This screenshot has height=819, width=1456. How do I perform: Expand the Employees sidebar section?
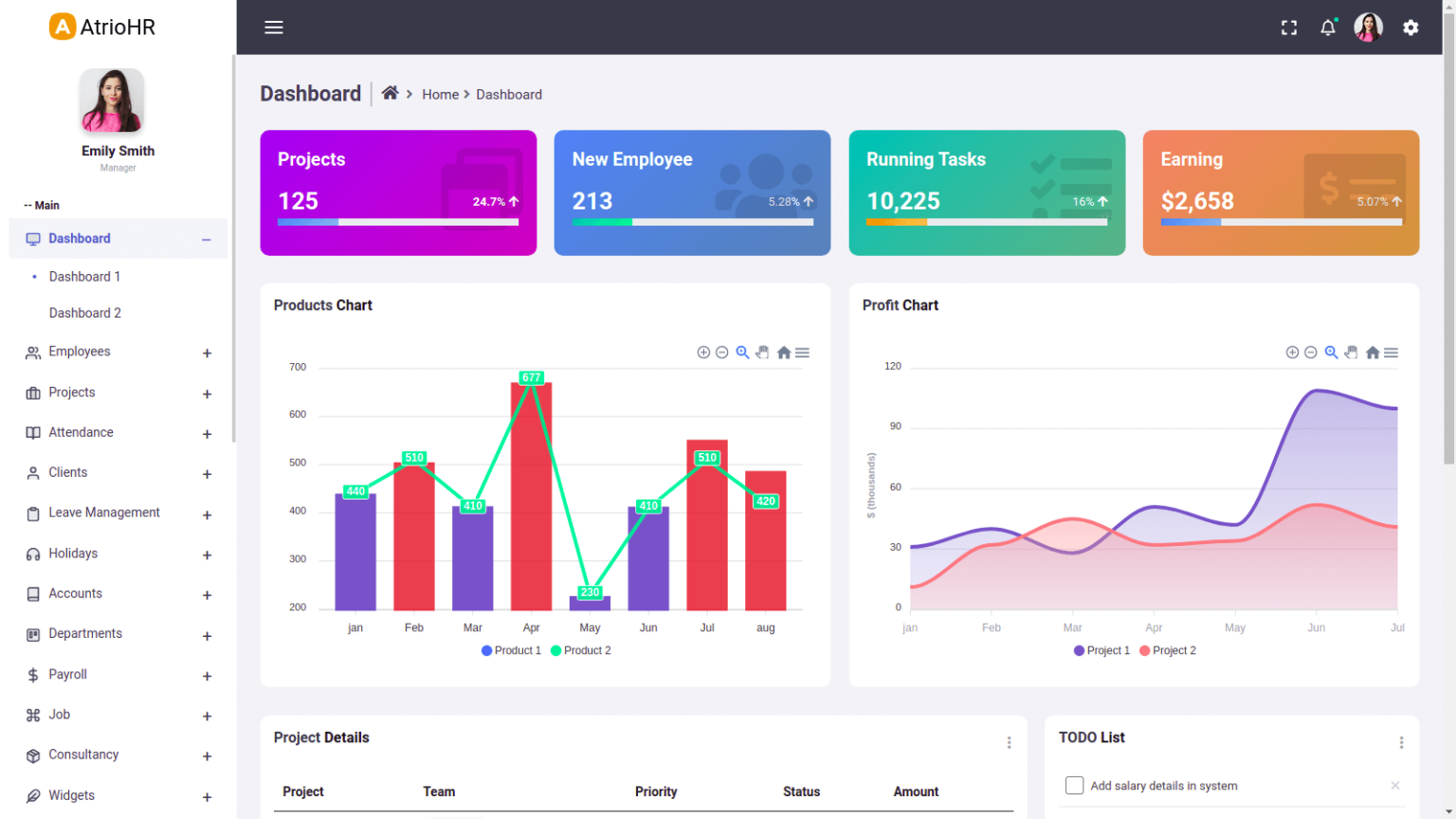[x=207, y=353]
